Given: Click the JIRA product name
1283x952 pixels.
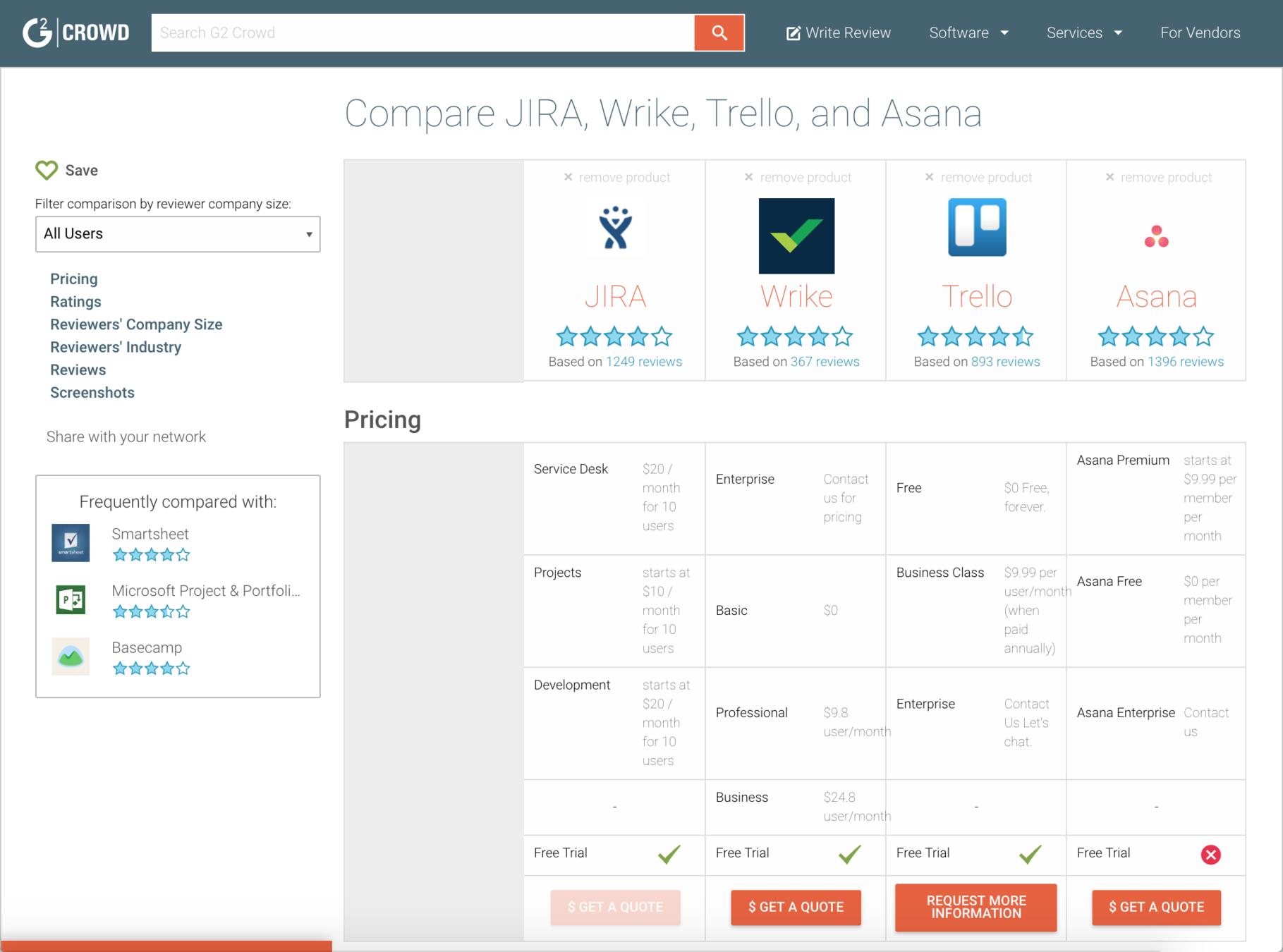Looking at the screenshot, I should 615,297.
